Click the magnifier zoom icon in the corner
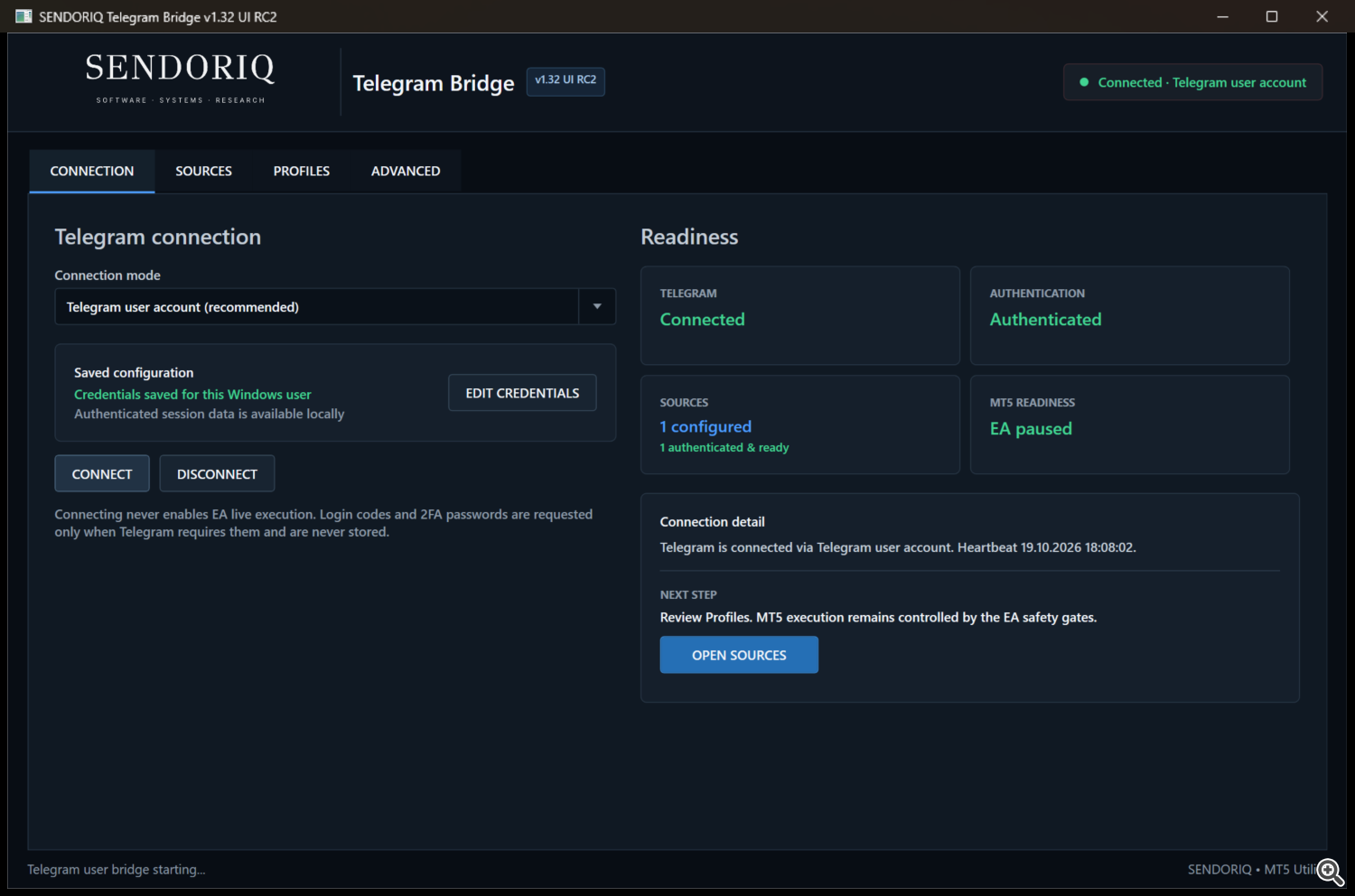This screenshot has height=896, width=1355. [1330, 871]
